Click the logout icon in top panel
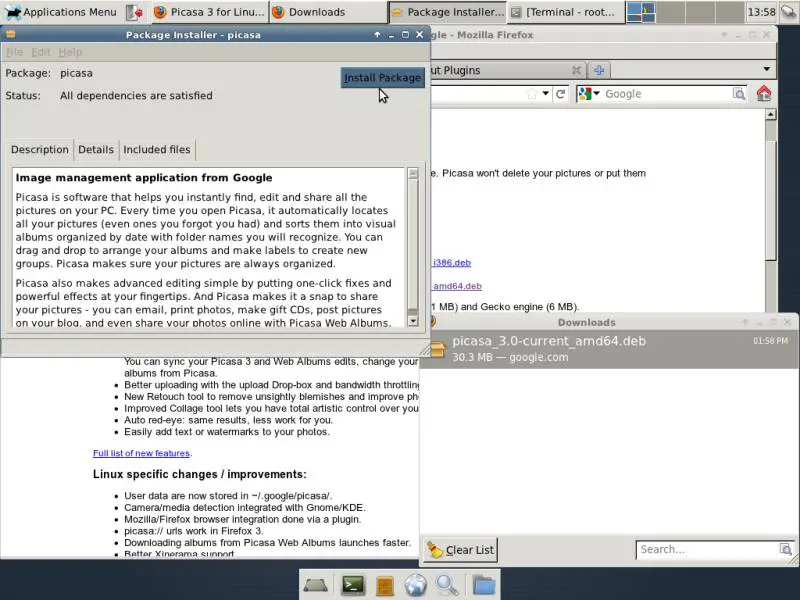Viewport: 800px width, 600px height. [134, 12]
